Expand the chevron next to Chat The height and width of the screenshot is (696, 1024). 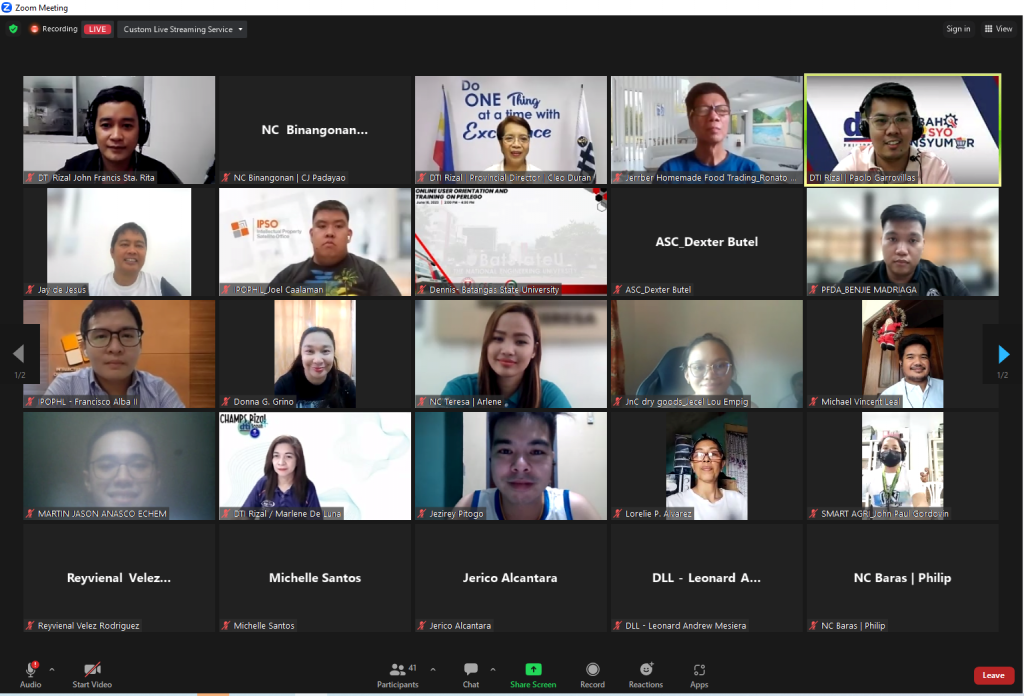(493, 669)
